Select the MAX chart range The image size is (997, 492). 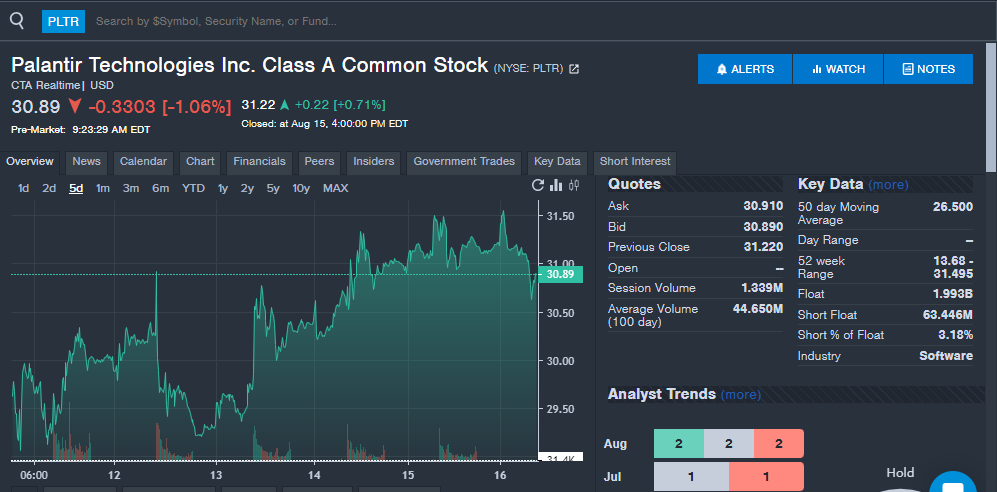pos(336,188)
